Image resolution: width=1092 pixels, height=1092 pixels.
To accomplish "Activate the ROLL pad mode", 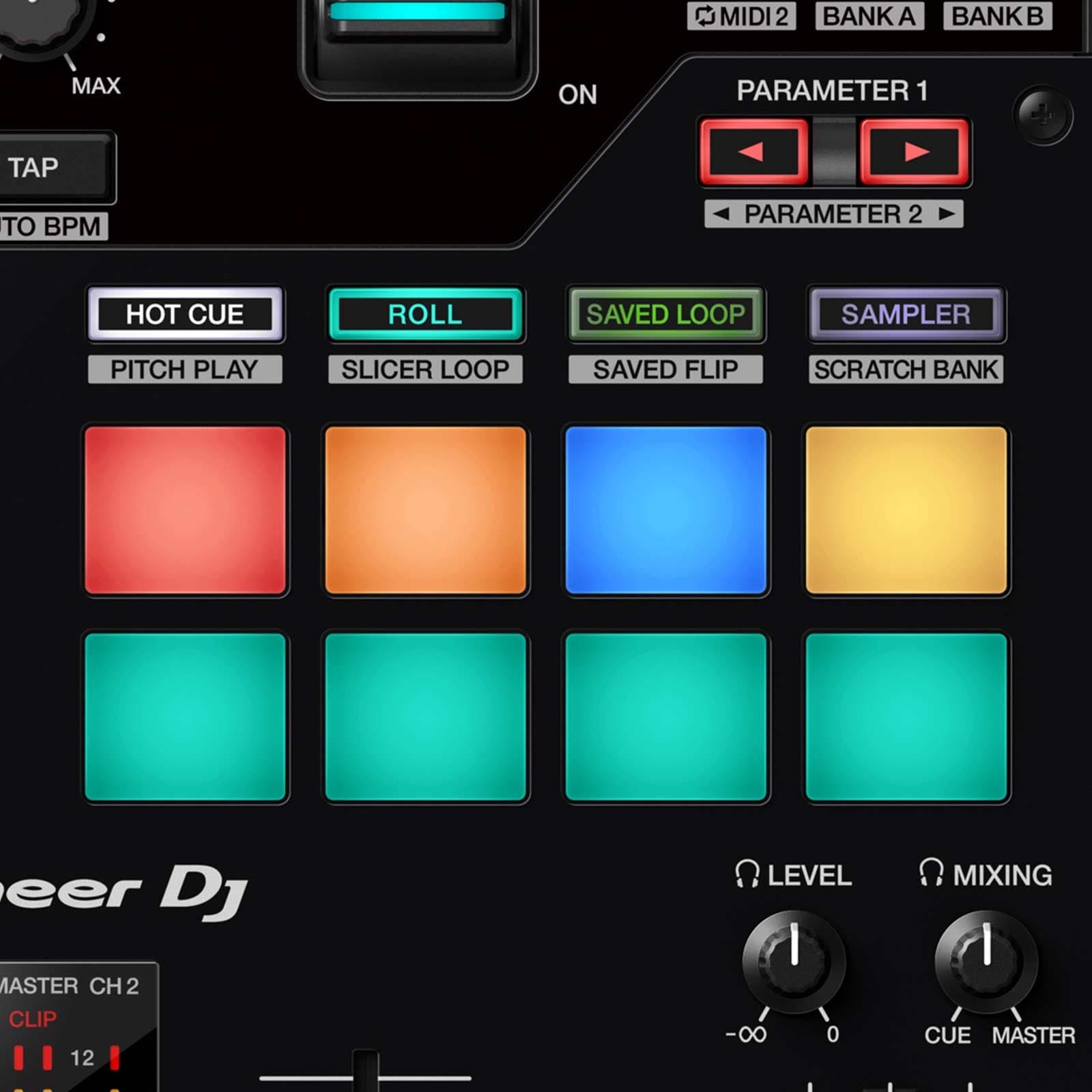I will point(425,314).
